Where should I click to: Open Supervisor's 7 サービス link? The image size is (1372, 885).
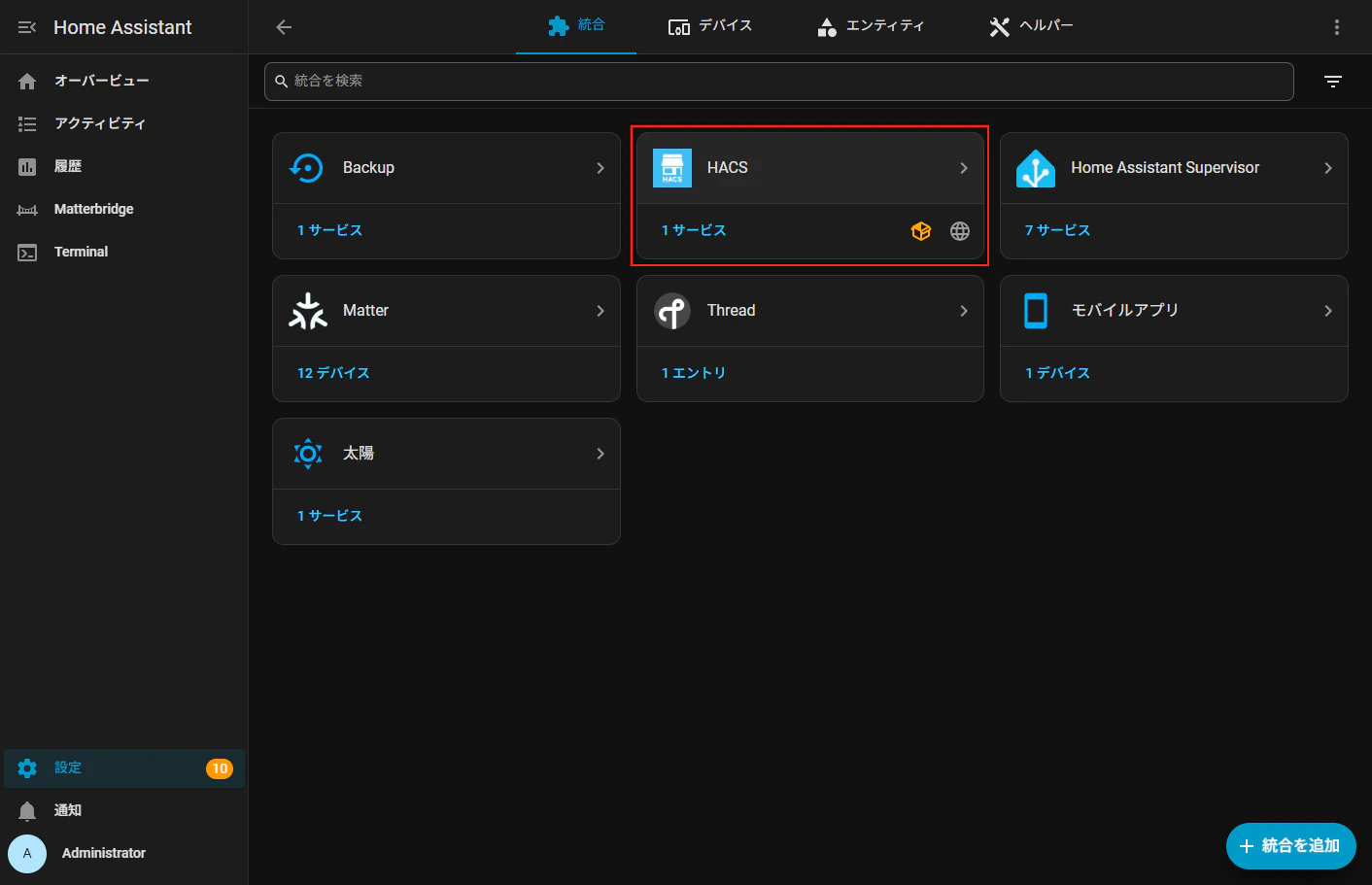[x=1057, y=231]
